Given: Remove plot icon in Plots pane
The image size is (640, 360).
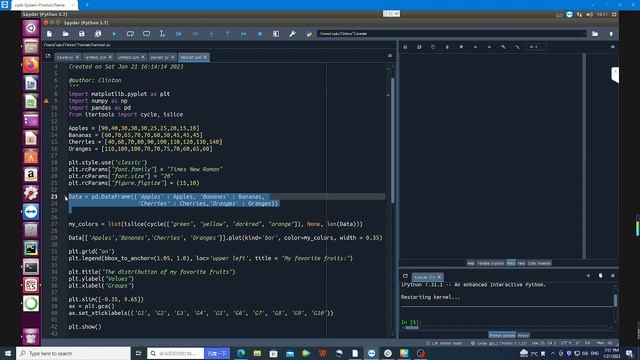Looking at the screenshot, I should [x=447, y=47].
